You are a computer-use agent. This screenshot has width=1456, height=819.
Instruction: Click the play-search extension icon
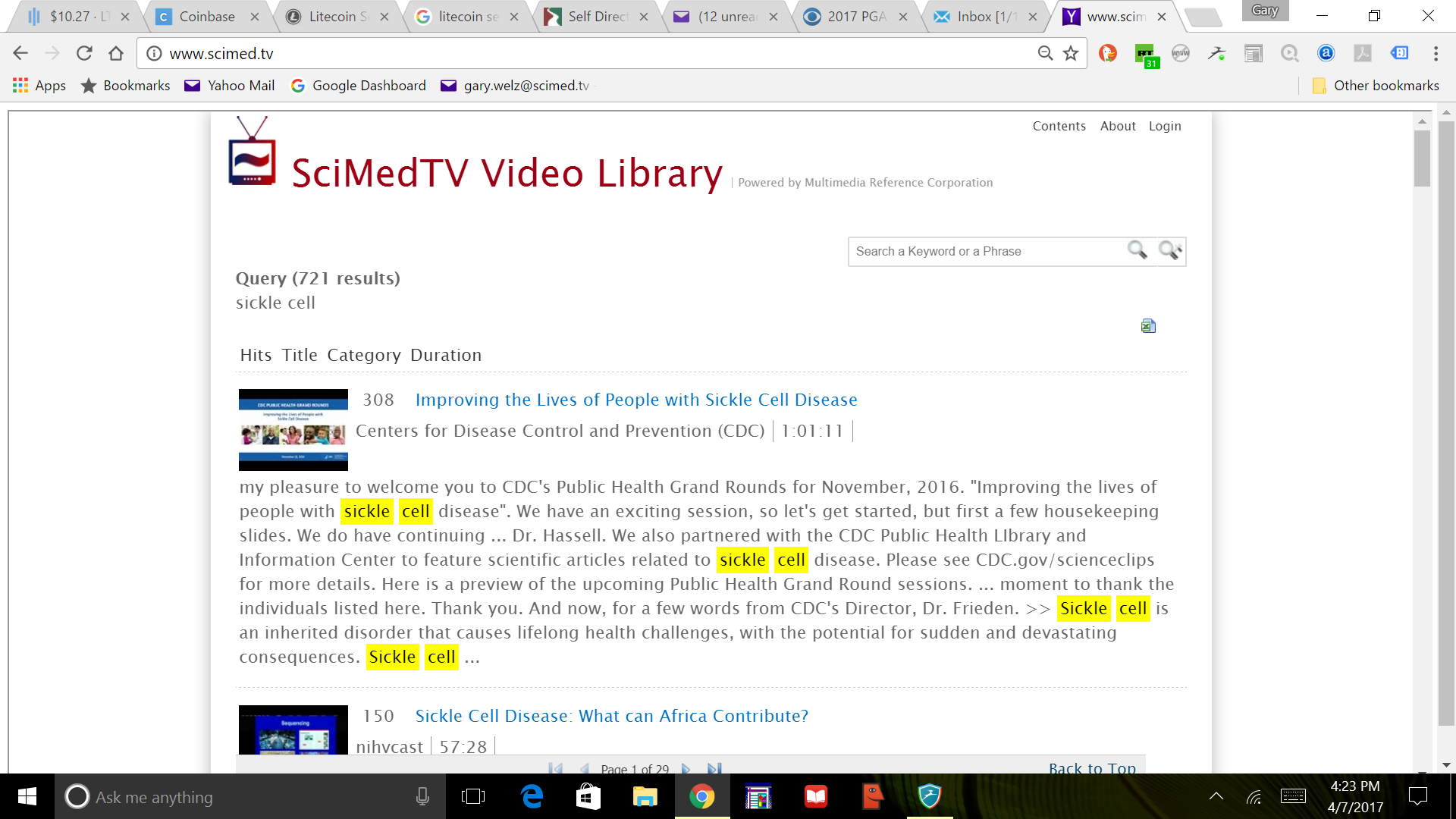click(x=1290, y=53)
